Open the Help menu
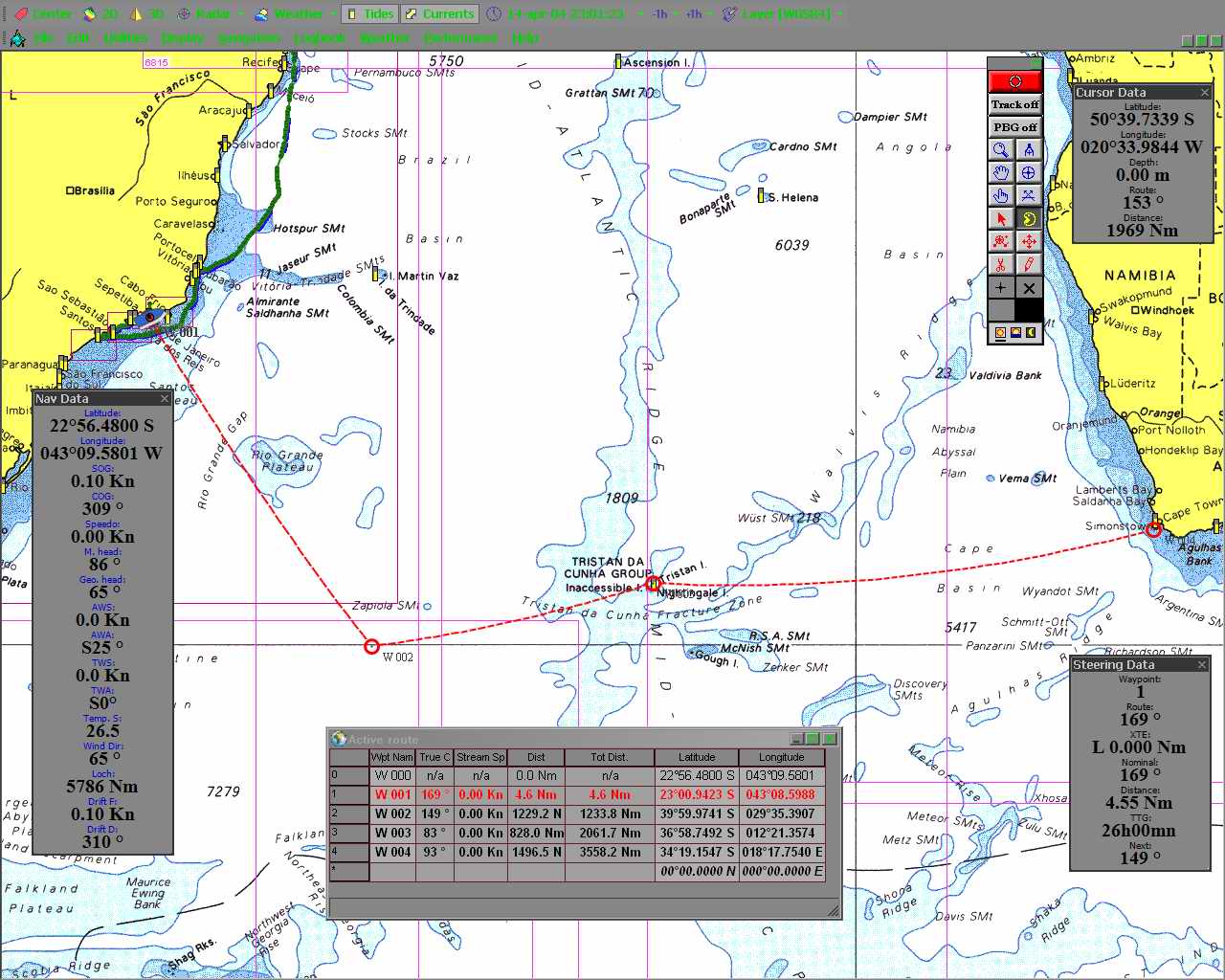Screen dimensions: 1225x980 pyautogui.click(x=524, y=38)
